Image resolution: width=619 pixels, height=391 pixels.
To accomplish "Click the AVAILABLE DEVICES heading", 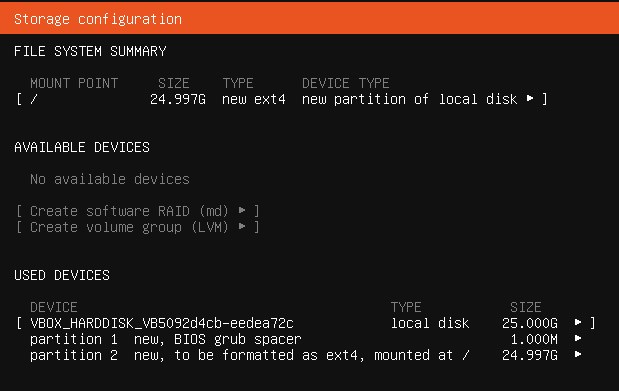I will point(82,147).
